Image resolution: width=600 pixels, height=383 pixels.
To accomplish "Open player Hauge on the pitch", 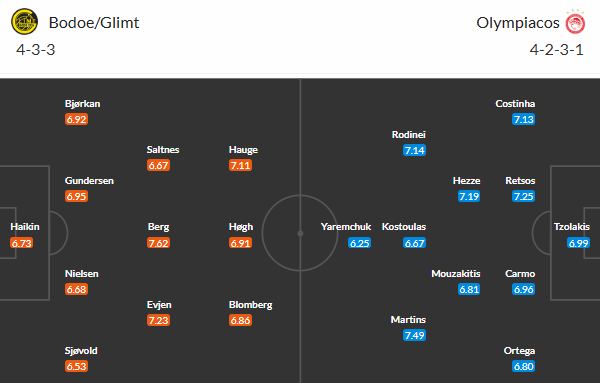I will (243, 150).
